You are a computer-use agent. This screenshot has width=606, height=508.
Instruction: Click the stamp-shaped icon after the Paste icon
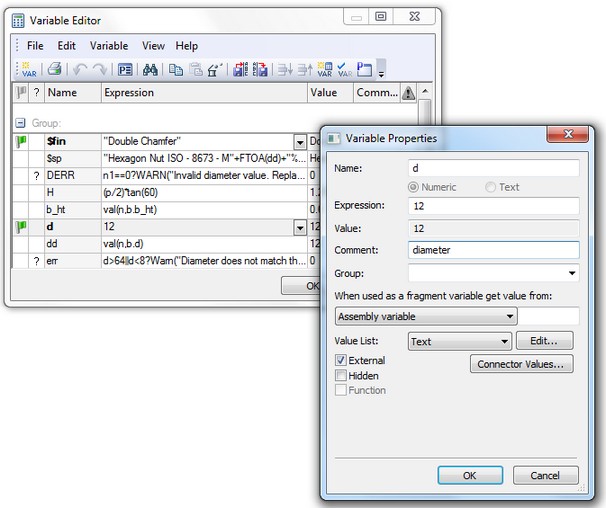214,70
